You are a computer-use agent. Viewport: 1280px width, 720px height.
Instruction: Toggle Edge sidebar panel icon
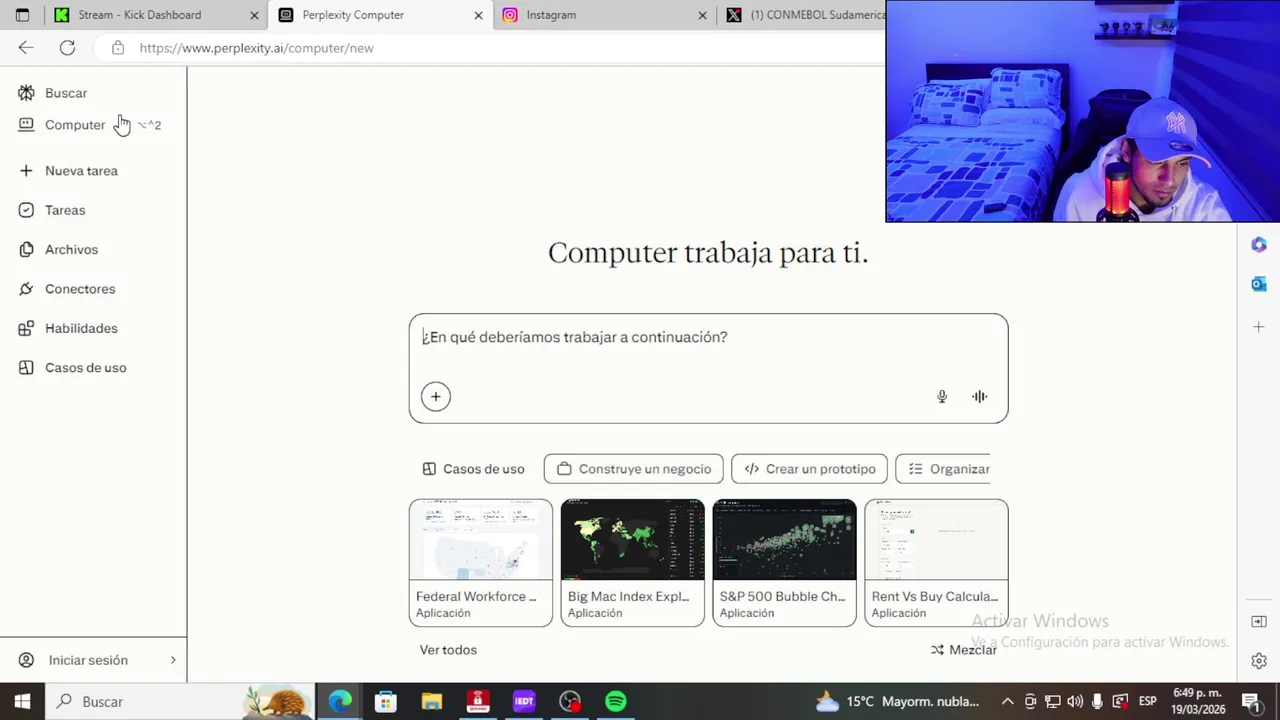(1259, 622)
